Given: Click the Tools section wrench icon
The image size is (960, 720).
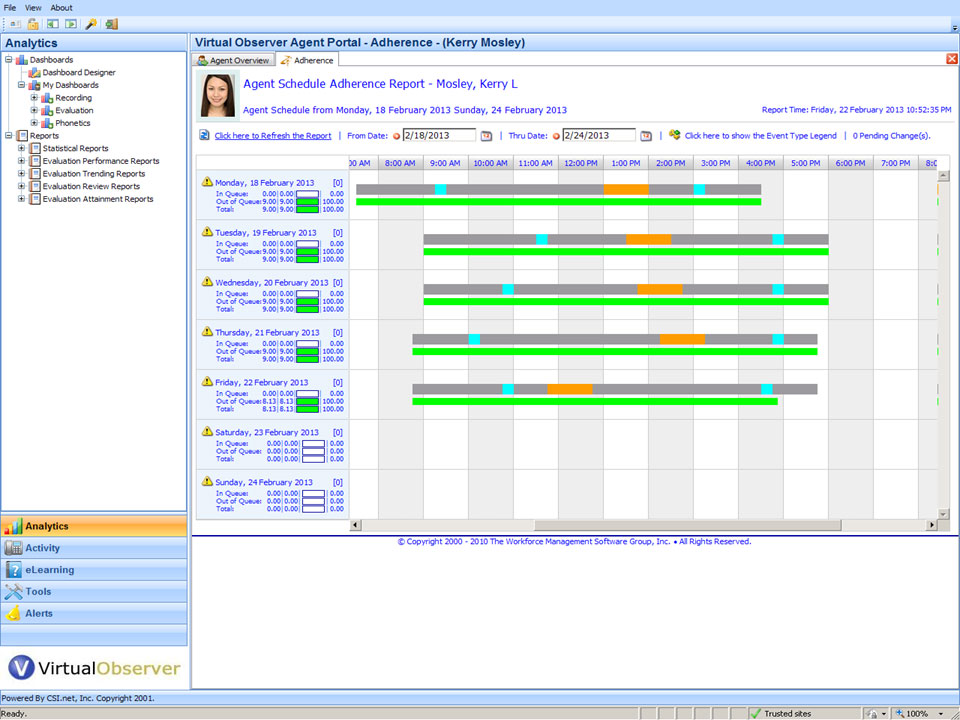Looking at the screenshot, I should point(13,591).
